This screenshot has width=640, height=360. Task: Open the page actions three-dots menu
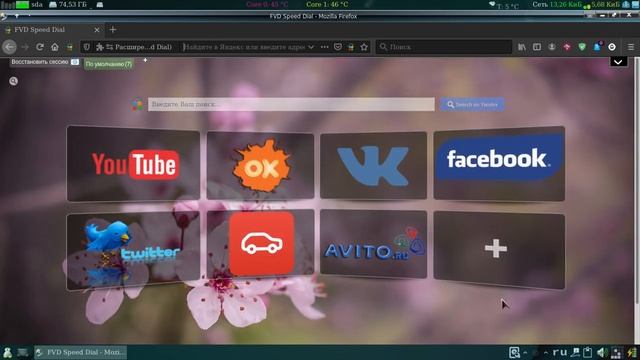tap(324, 47)
